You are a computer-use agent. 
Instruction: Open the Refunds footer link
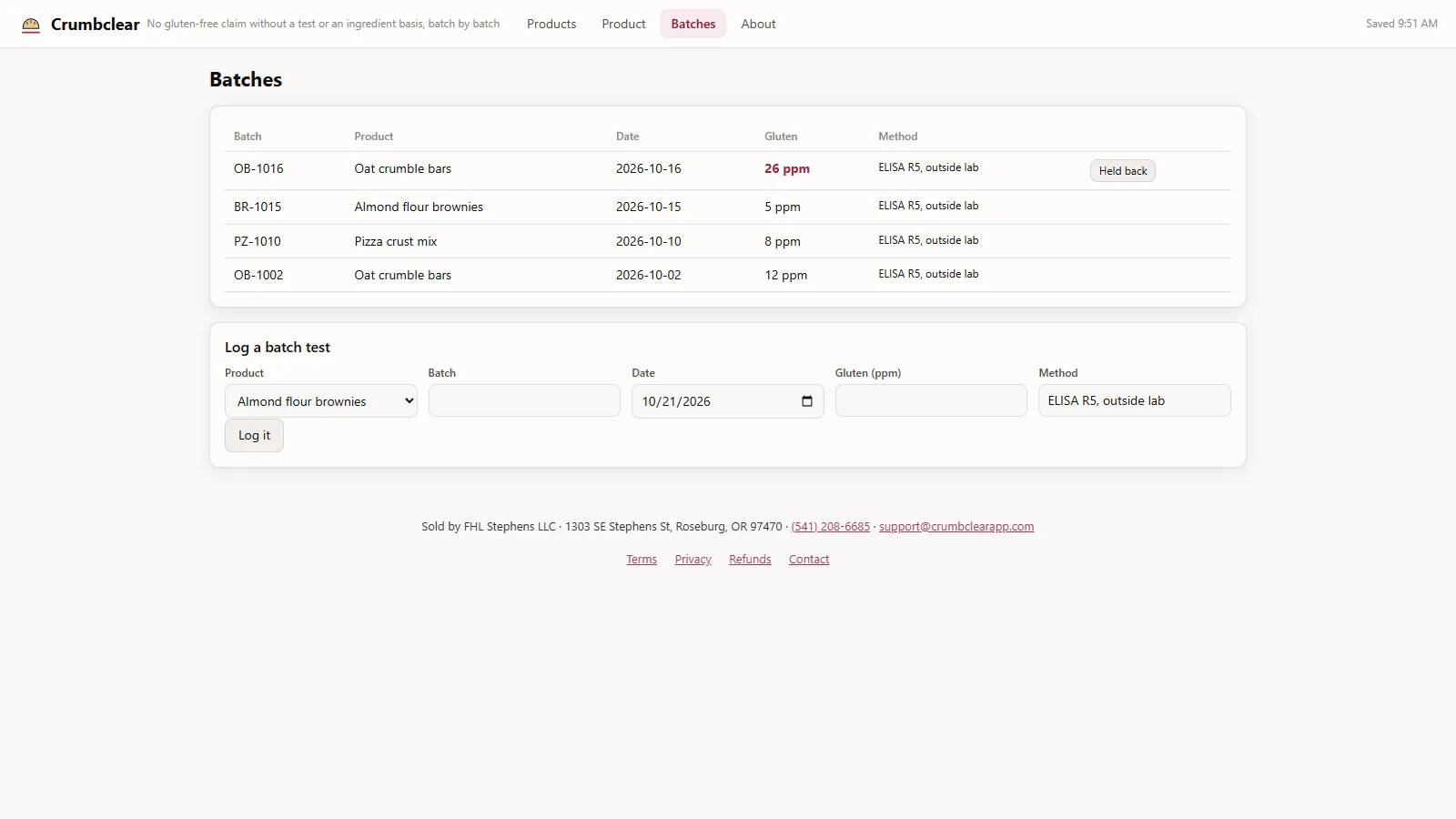(750, 560)
